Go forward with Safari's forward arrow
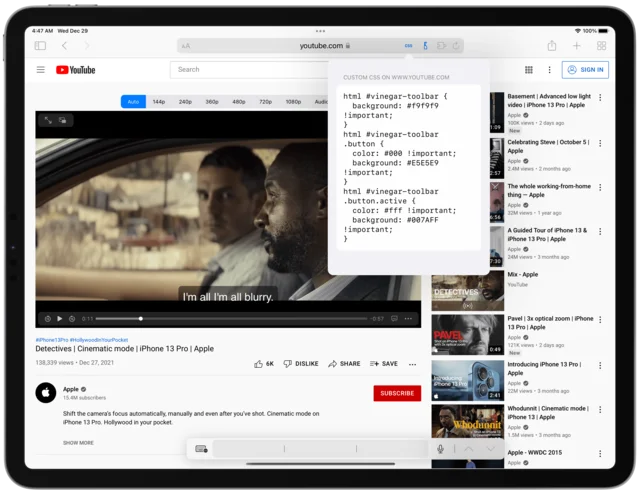Viewport: 640px width, 495px height. 87,46
